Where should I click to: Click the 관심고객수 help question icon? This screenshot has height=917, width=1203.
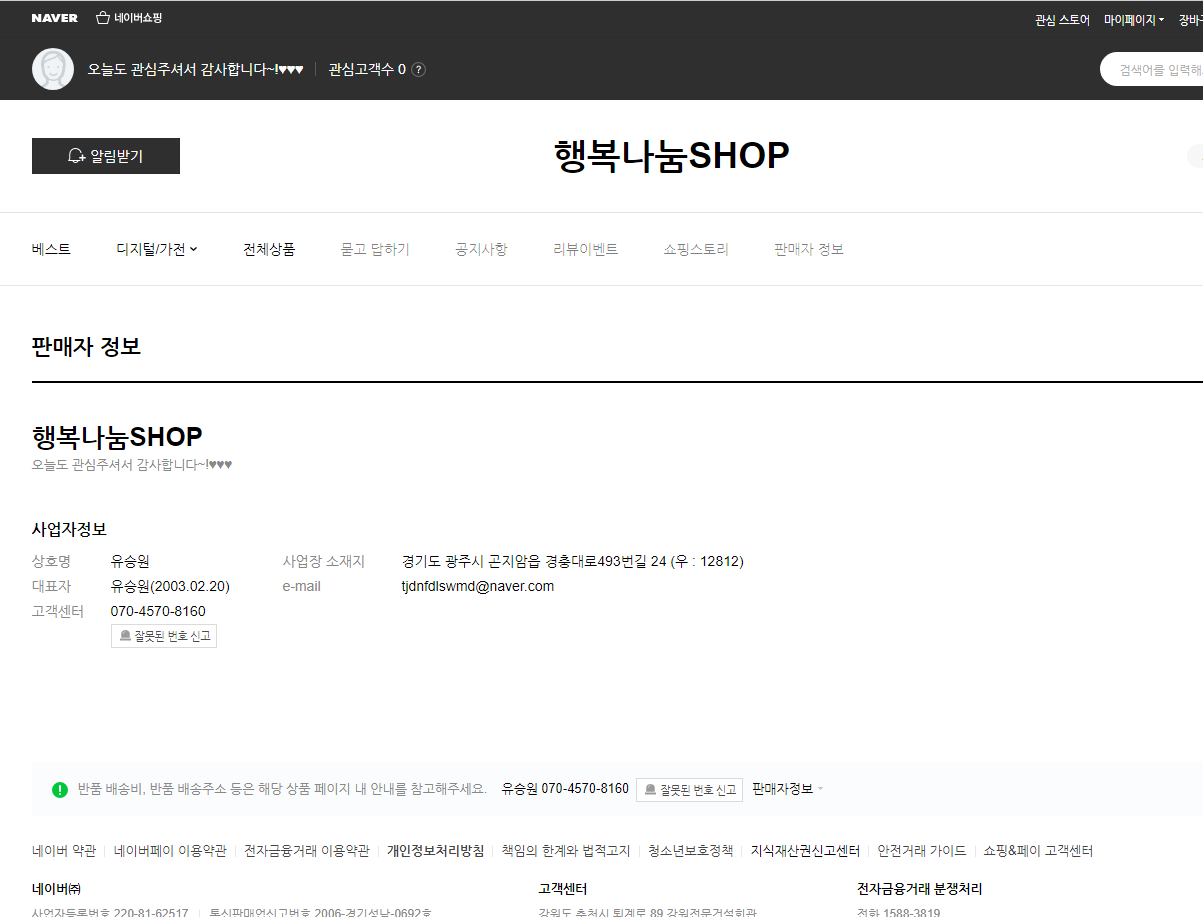[419, 70]
